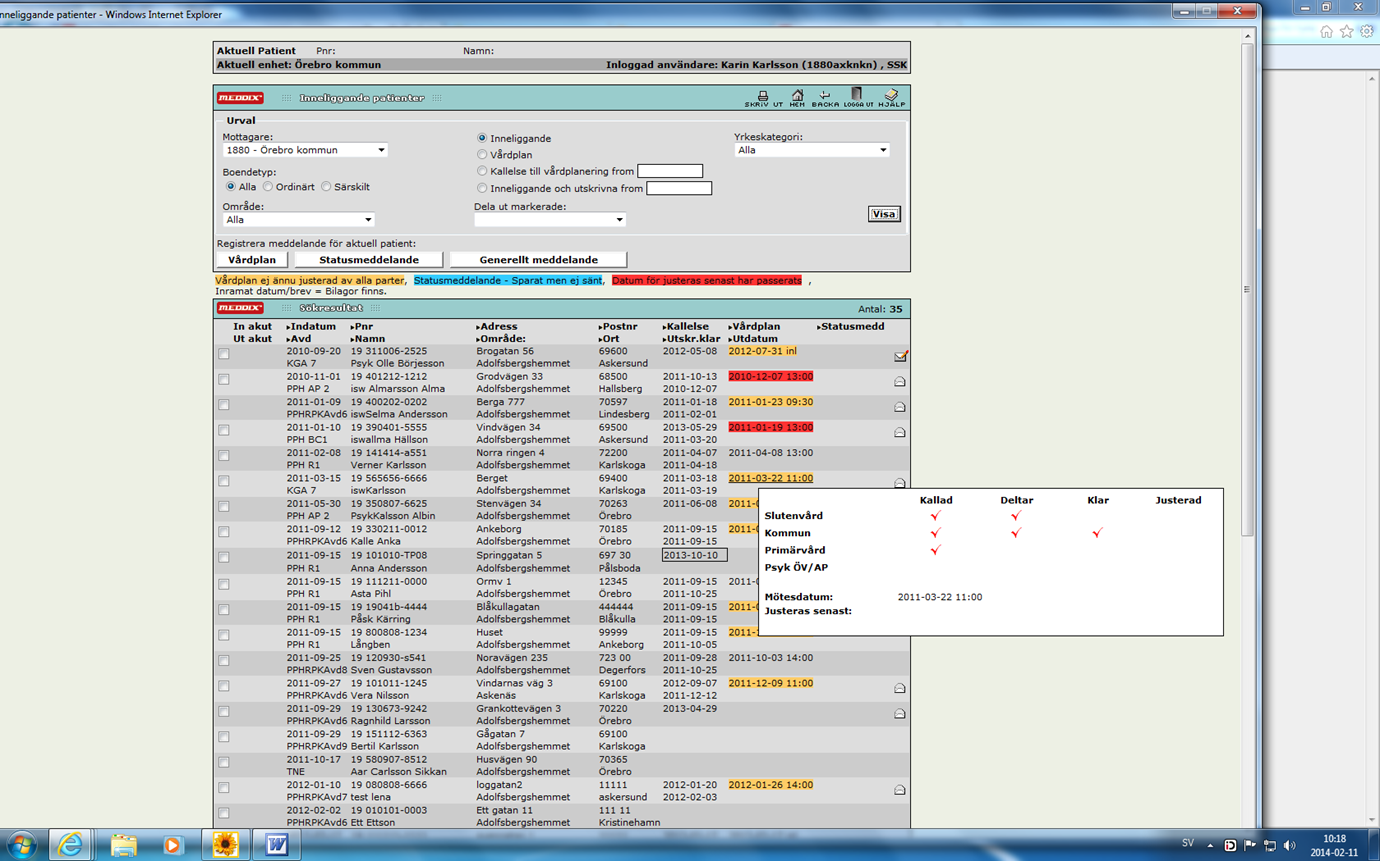The image size is (1380, 861).
Task: Open envelope icon for Vera Nilsson row
Action: 900,688
